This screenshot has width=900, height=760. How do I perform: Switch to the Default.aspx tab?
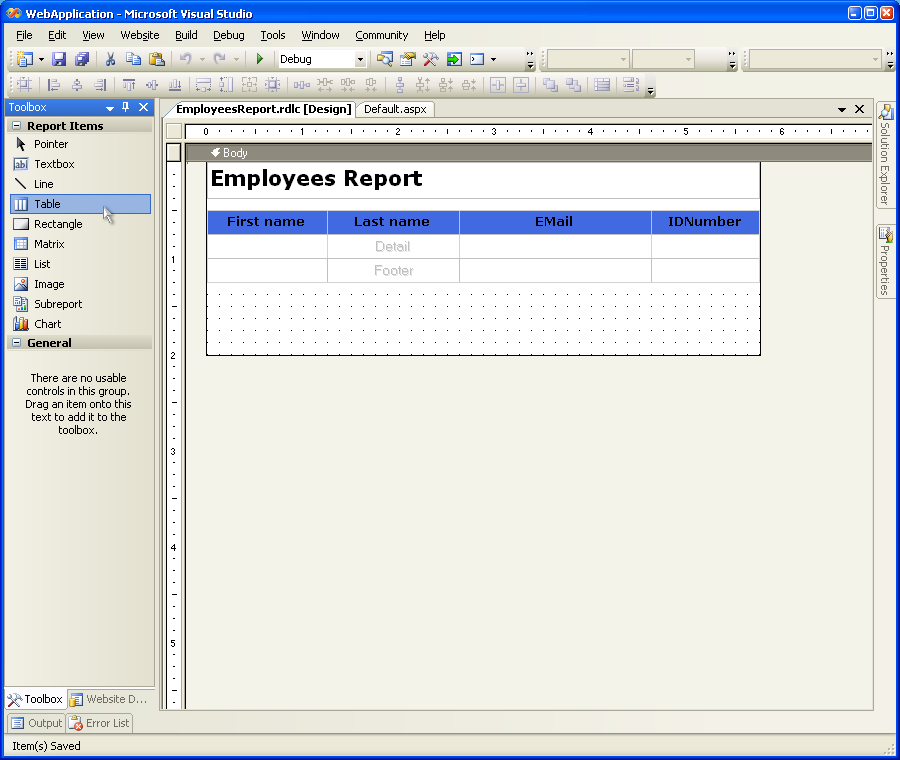coord(394,109)
